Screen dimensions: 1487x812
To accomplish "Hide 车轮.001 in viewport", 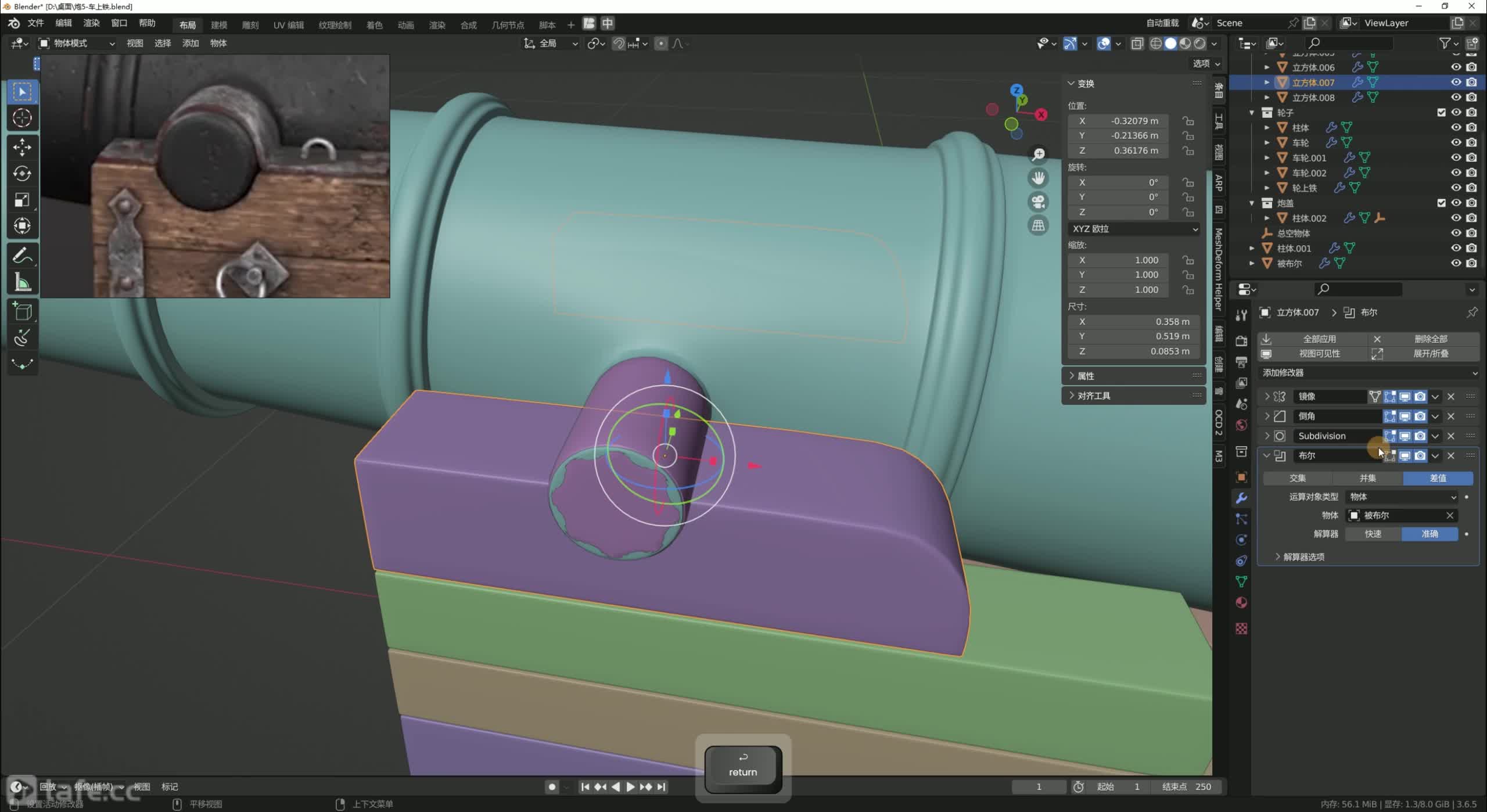I will 1456,157.
